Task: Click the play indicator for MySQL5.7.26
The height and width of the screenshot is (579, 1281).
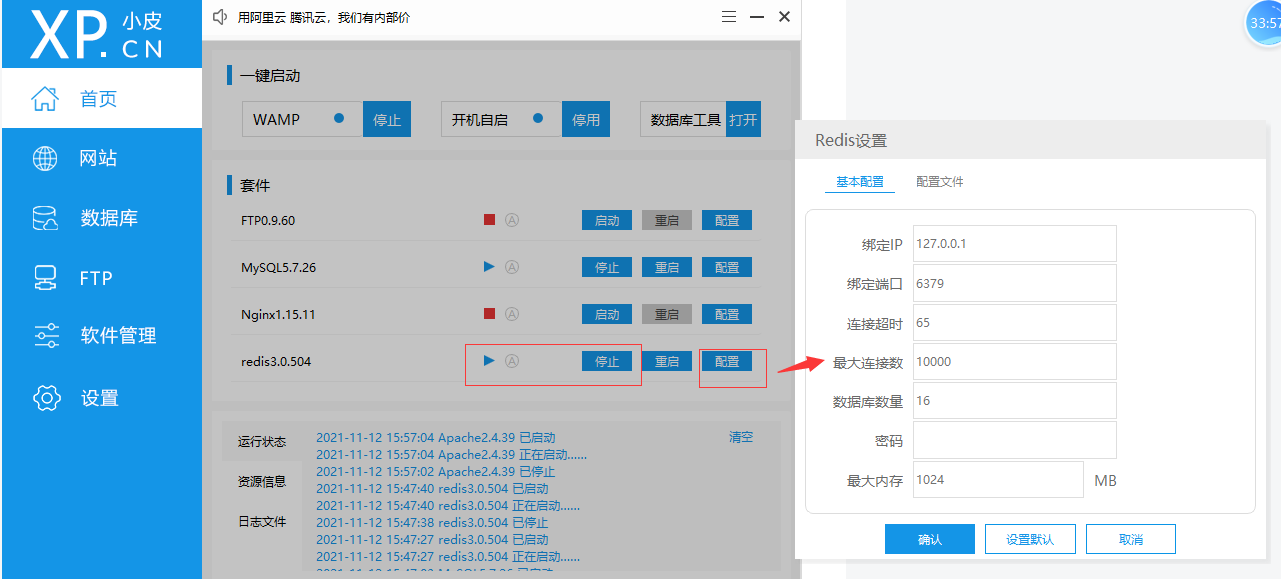Action: (489, 267)
